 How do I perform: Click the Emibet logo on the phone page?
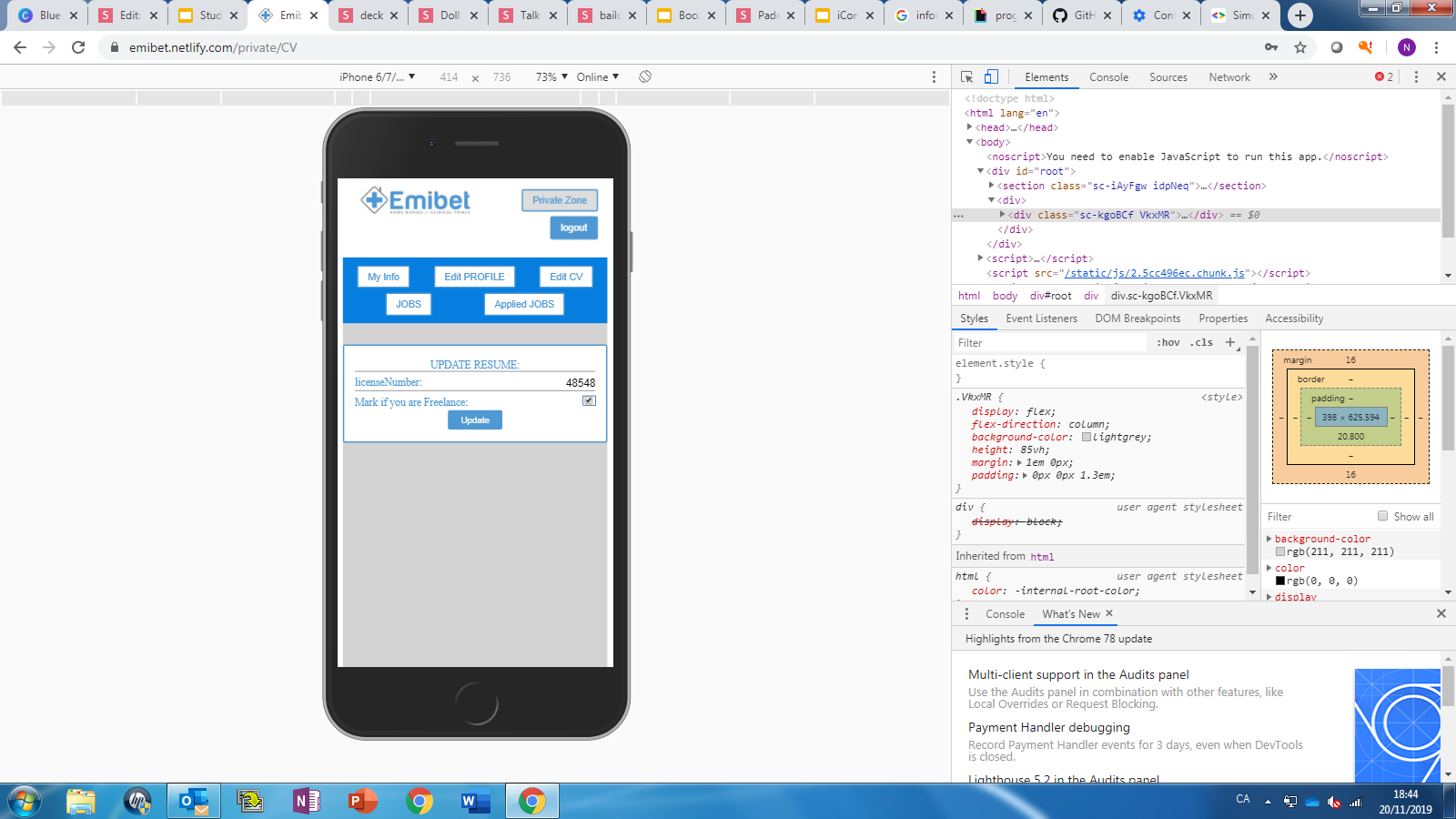(416, 200)
